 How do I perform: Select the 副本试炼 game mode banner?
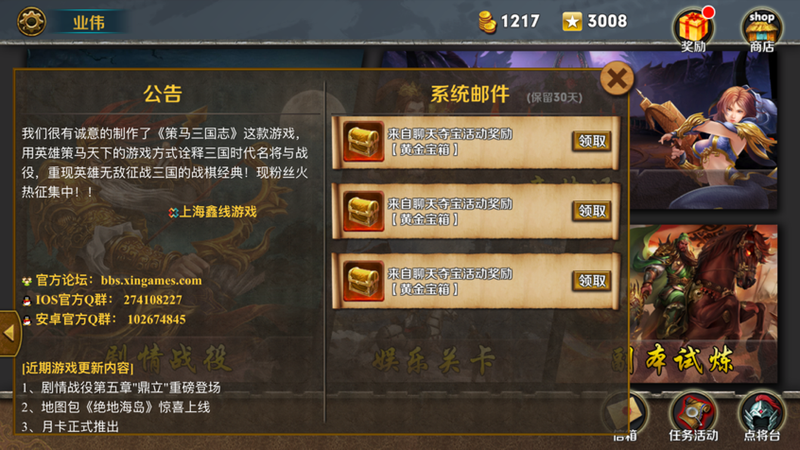tap(703, 304)
